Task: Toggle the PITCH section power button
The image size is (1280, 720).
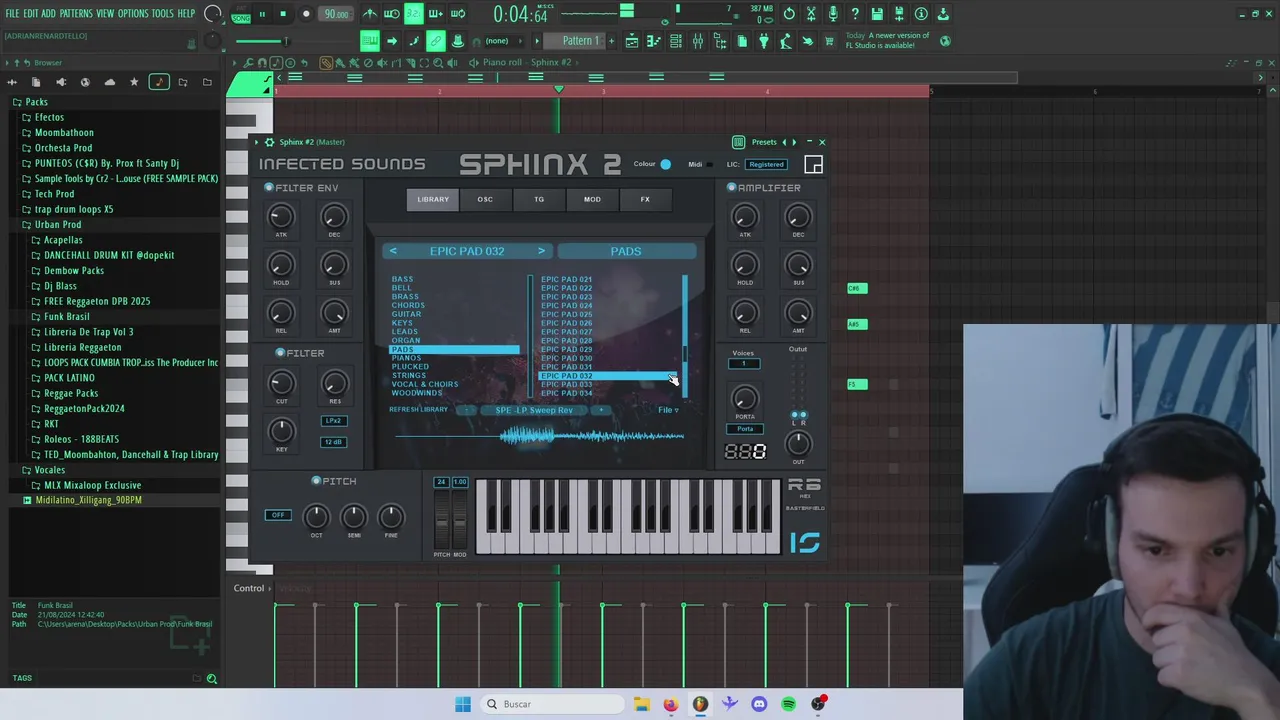Action: click(x=316, y=481)
